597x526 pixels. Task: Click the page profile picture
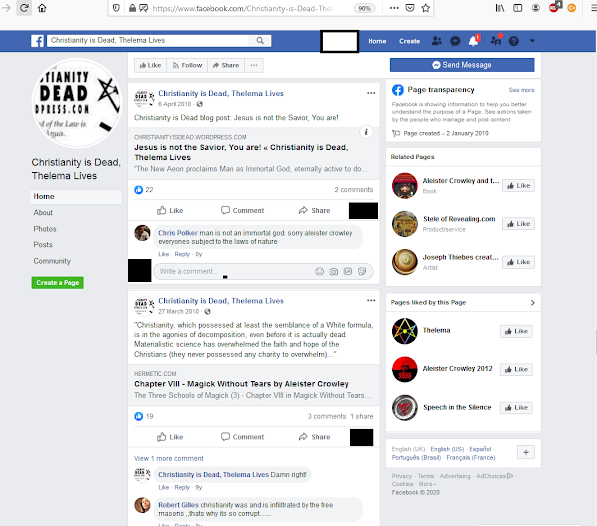[77, 103]
